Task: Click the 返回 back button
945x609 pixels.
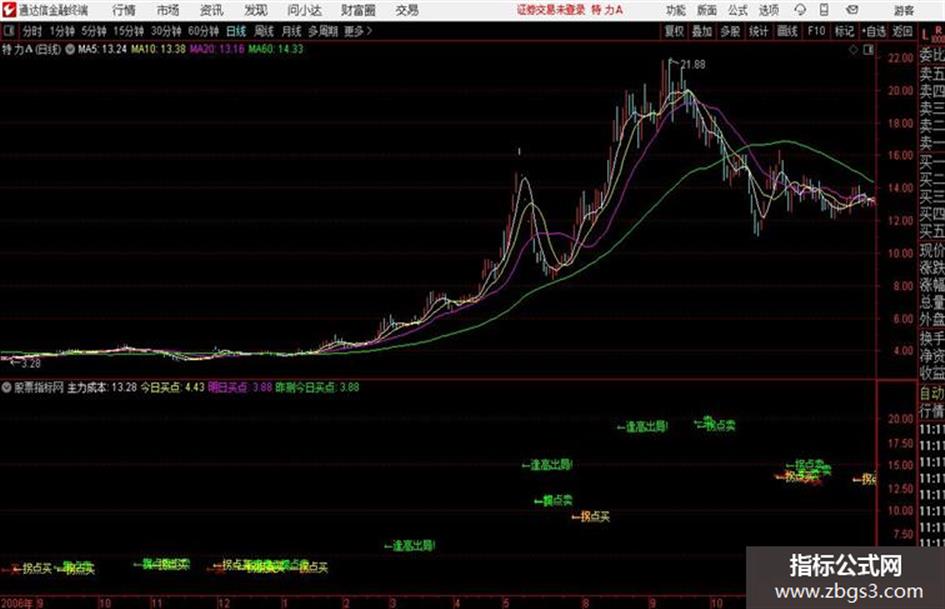Action: pos(902,31)
